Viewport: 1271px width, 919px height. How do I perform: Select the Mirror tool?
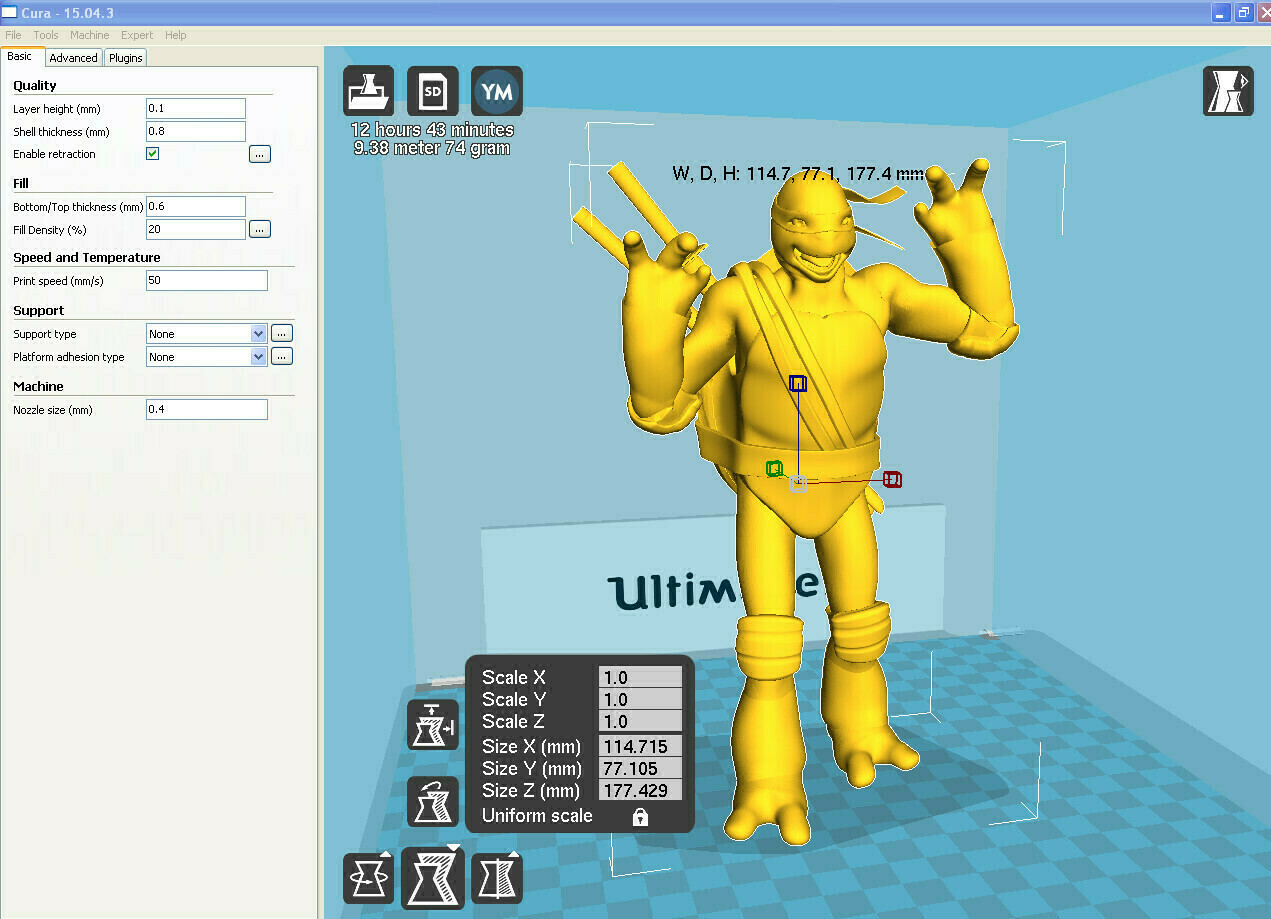(497, 877)
